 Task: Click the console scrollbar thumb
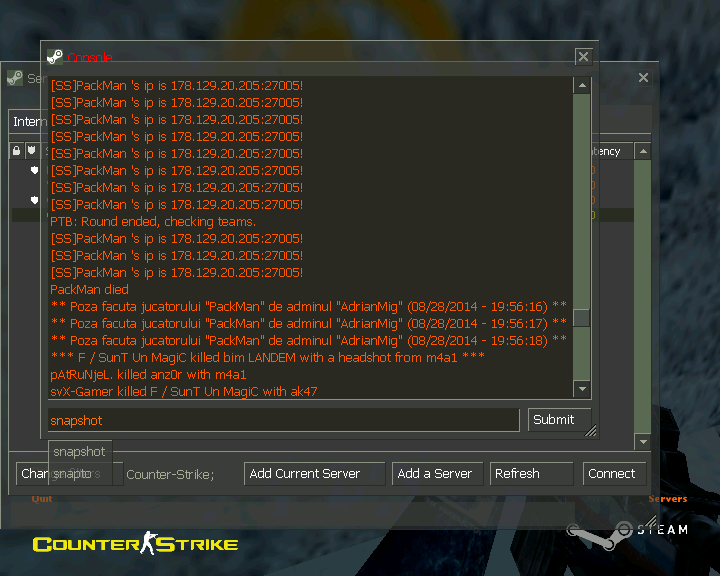click(x=581, y=318)
